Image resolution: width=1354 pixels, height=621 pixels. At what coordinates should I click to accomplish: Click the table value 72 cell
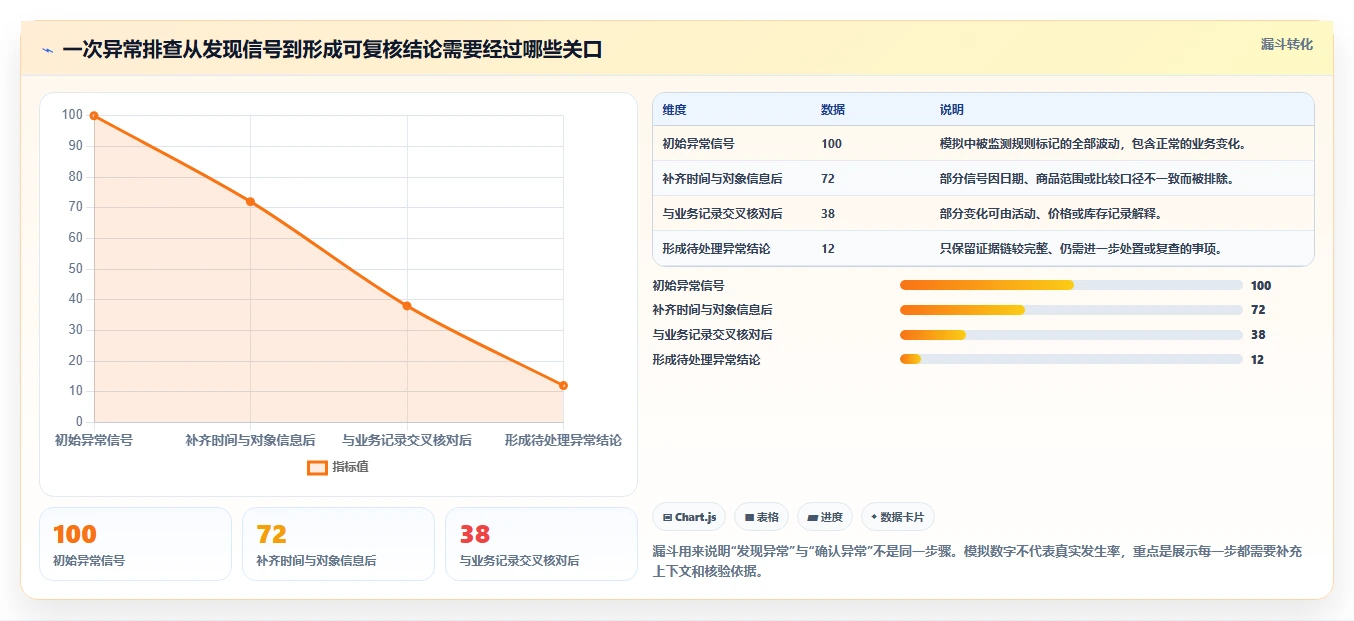828,179
